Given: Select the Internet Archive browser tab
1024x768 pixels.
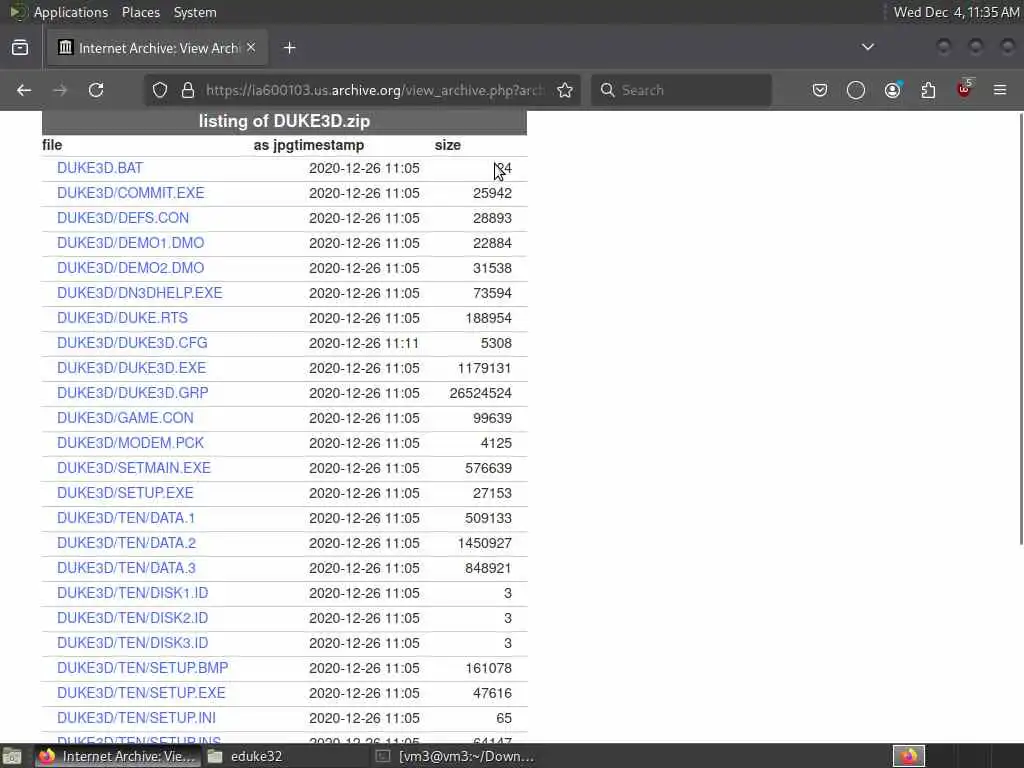Looking at the screenshot, I should [157, 48].
